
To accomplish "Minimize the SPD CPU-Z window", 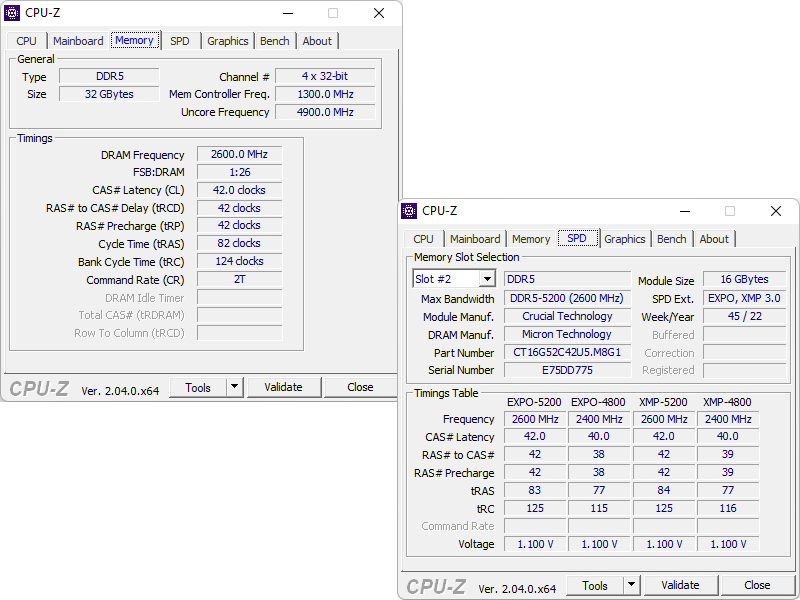I will coord(685,211).
